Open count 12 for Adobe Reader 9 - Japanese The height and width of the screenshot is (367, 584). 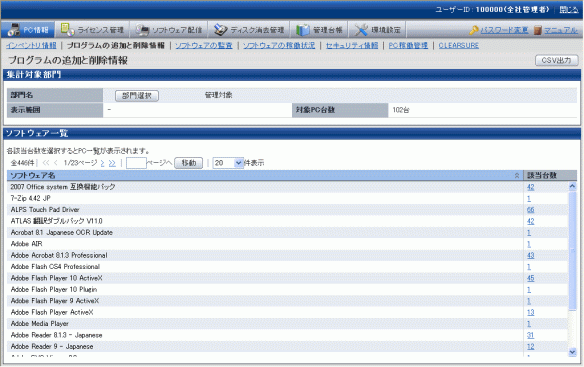pyautogui.click(x=531, y=347)
